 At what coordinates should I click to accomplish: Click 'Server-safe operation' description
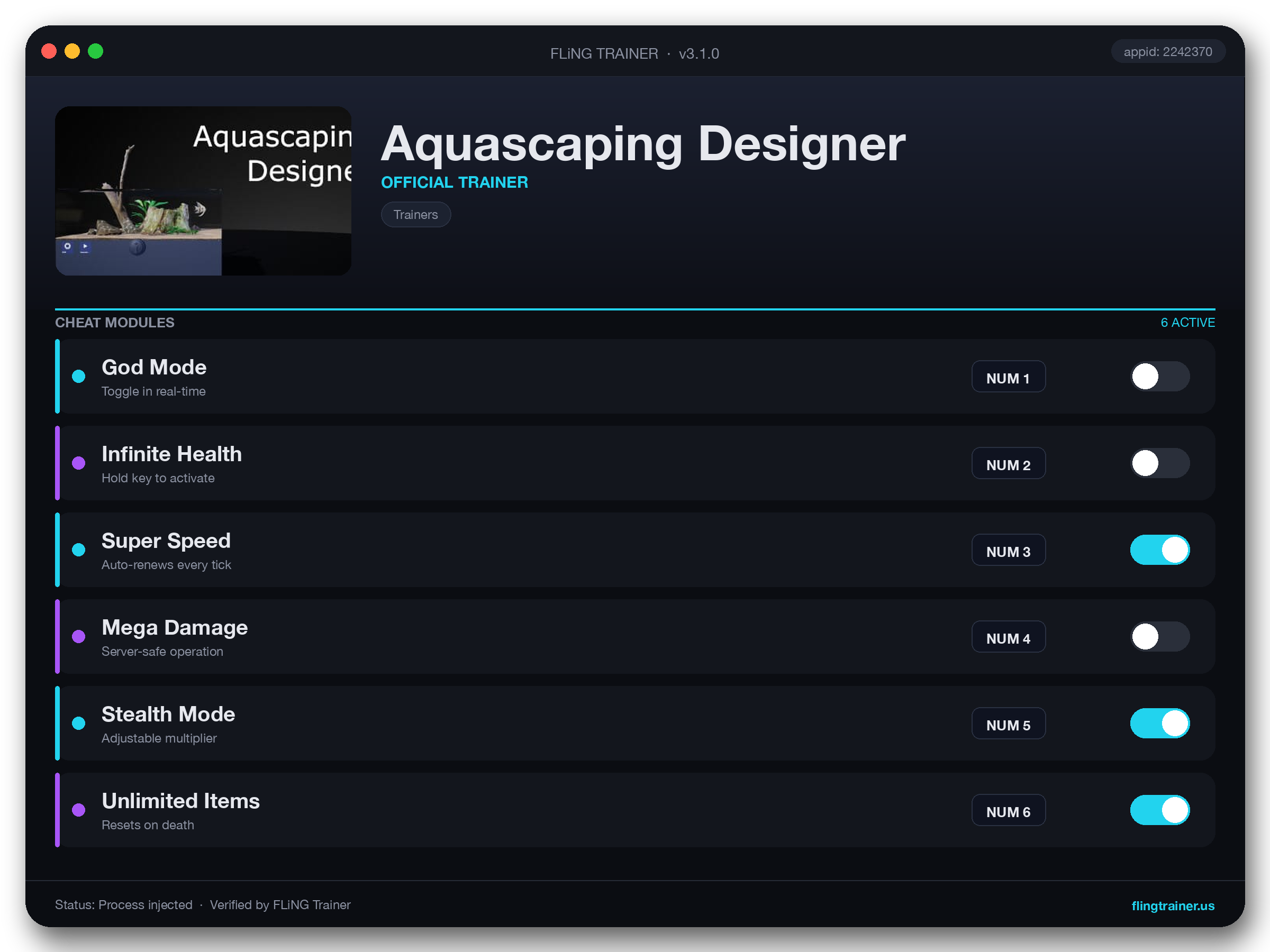tap(162, 651)
